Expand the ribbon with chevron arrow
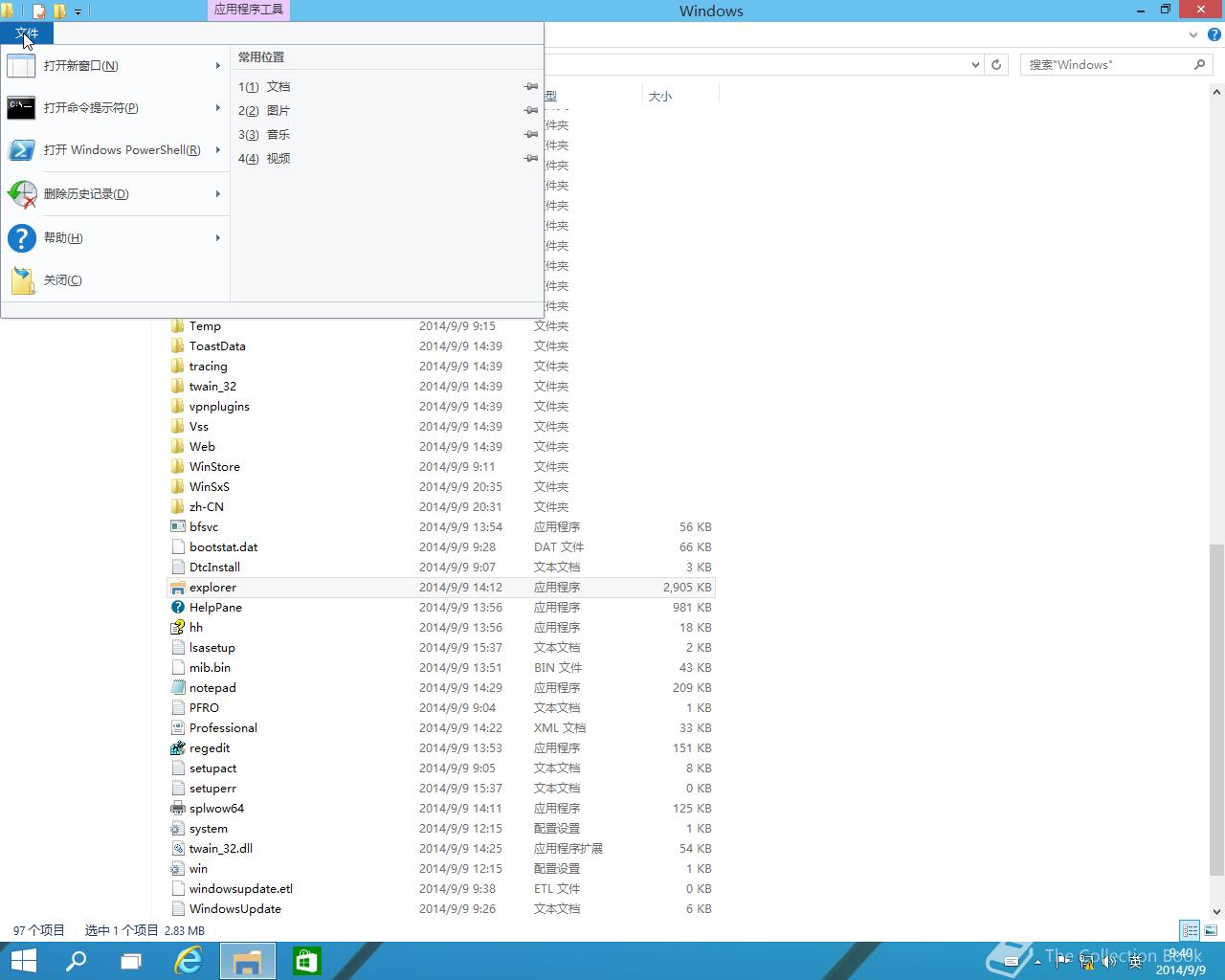This screenshot has width=1225, height=980. (1193, 34)
